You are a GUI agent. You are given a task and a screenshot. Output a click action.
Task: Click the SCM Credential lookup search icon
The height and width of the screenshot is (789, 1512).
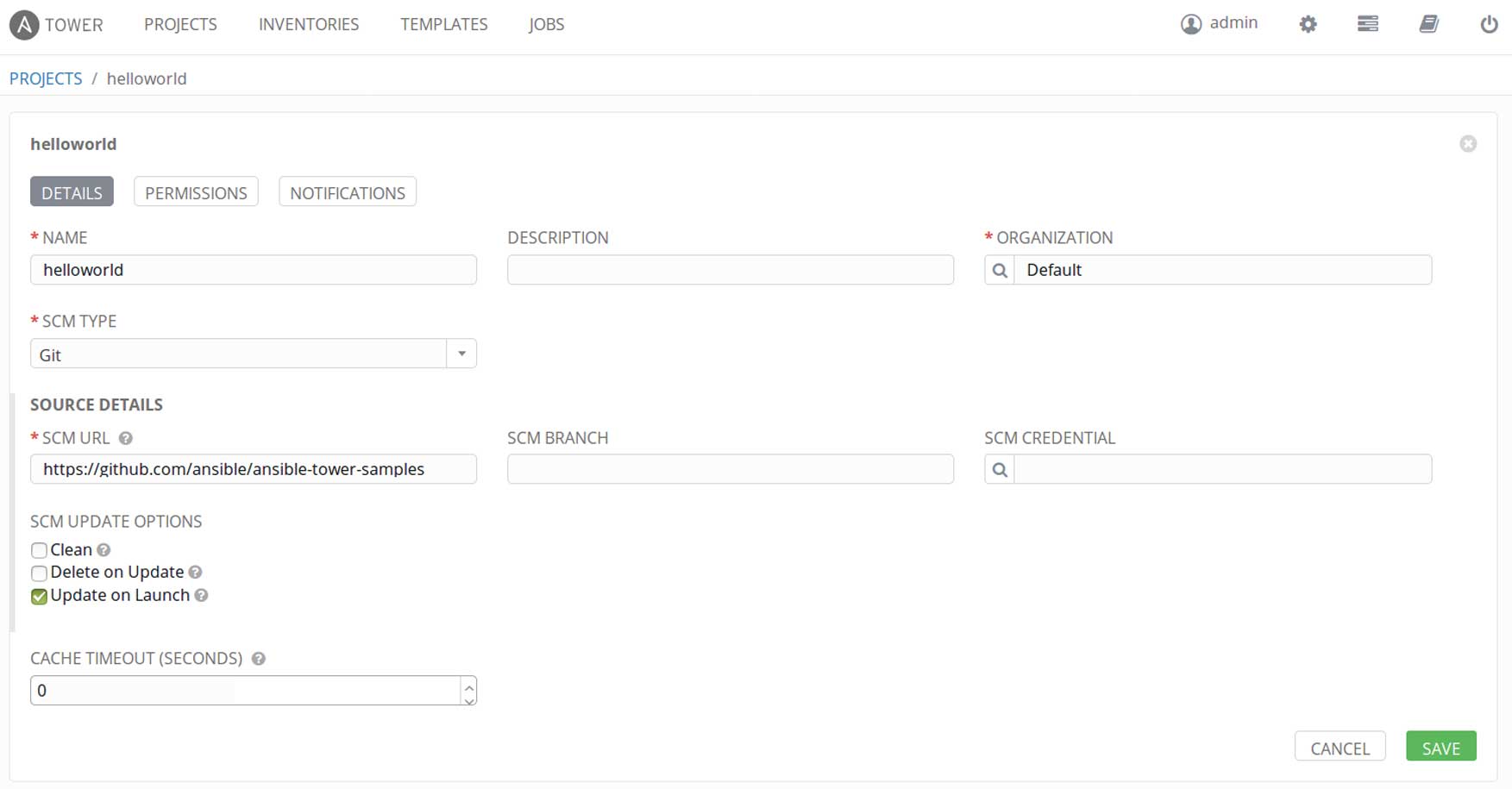point(1000,470)
